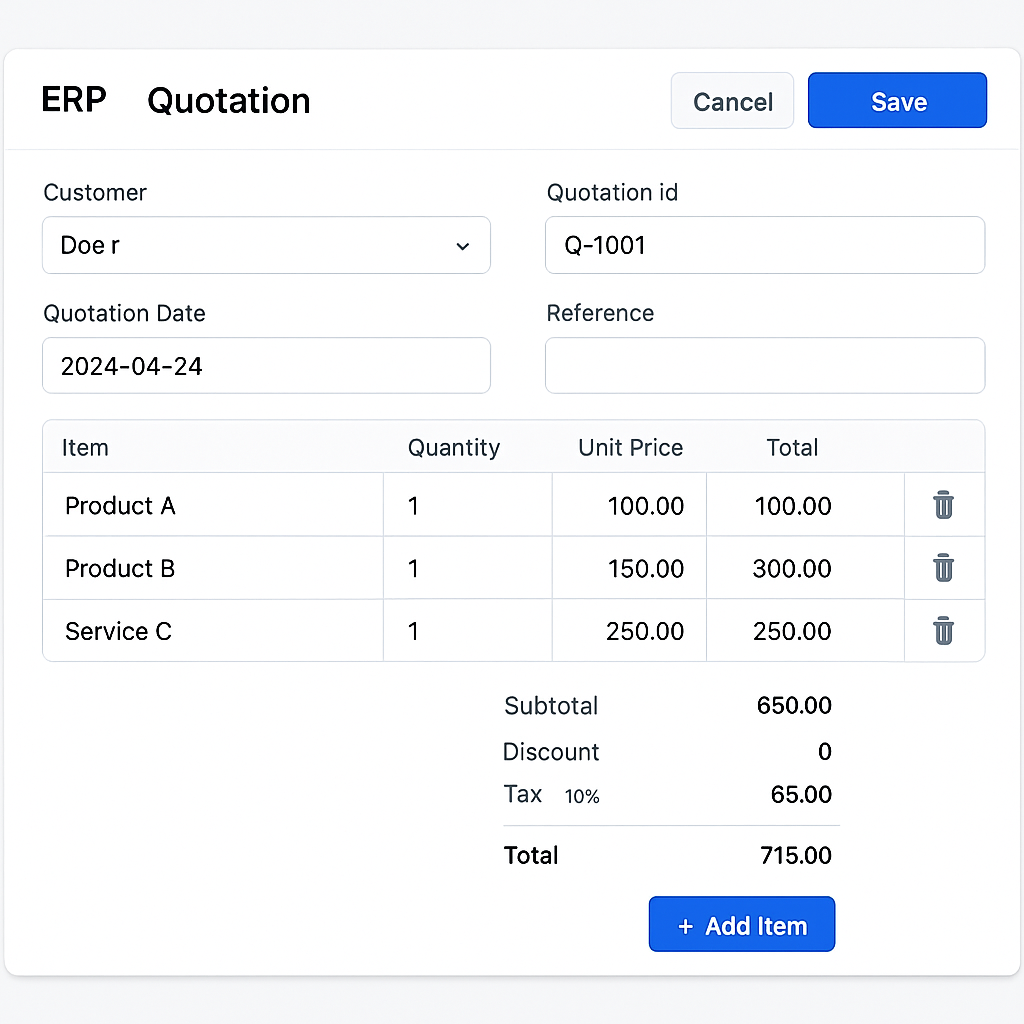The height and width of the screenshot is (1024, 1024).
Task: Select the Service C item cell
Action: 214,631
